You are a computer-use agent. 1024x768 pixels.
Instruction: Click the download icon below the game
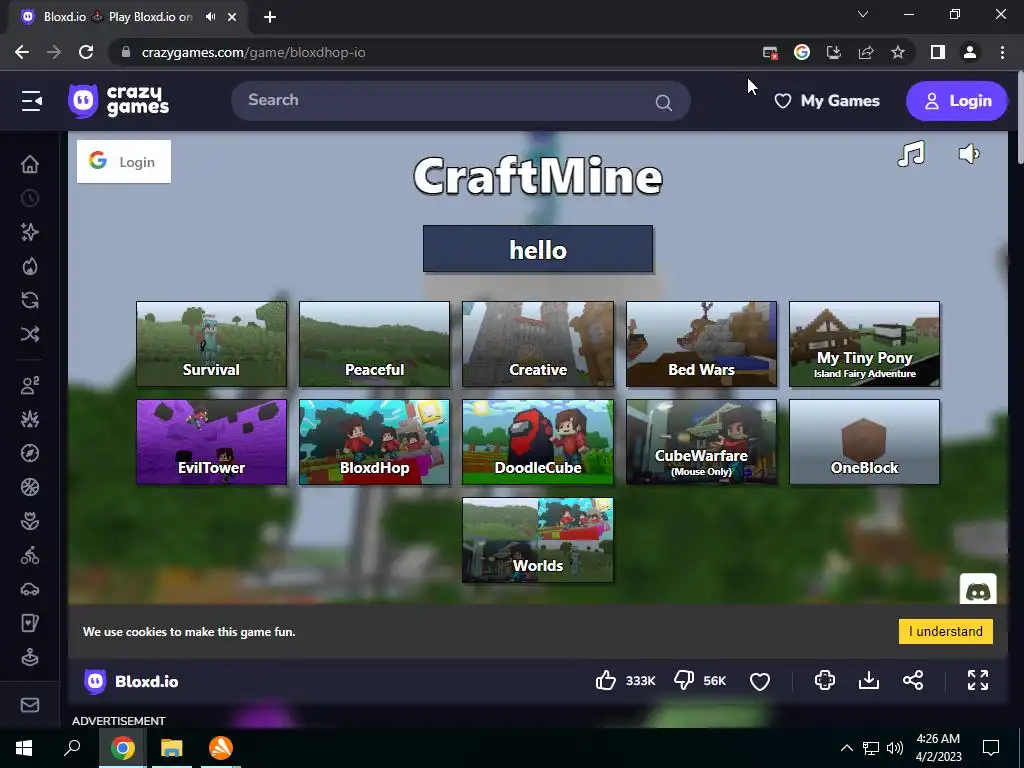tap(869, 680)
